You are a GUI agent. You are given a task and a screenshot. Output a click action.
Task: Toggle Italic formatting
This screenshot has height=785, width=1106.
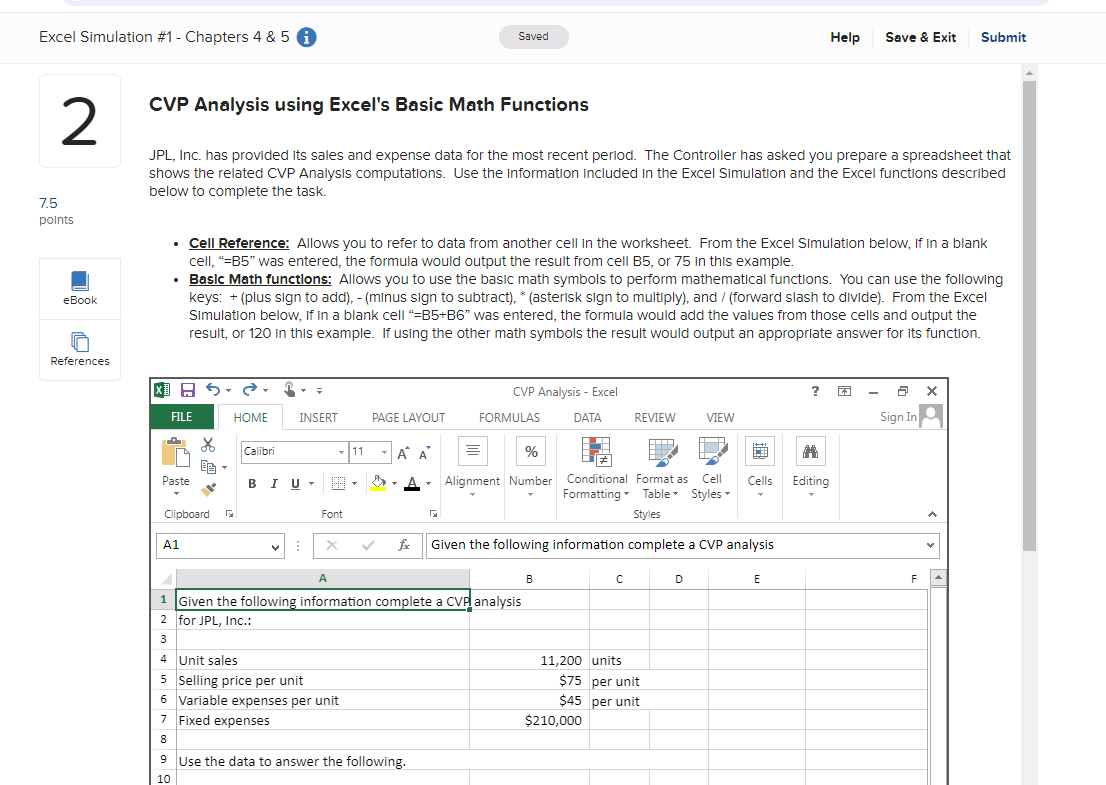click(274, 483)
